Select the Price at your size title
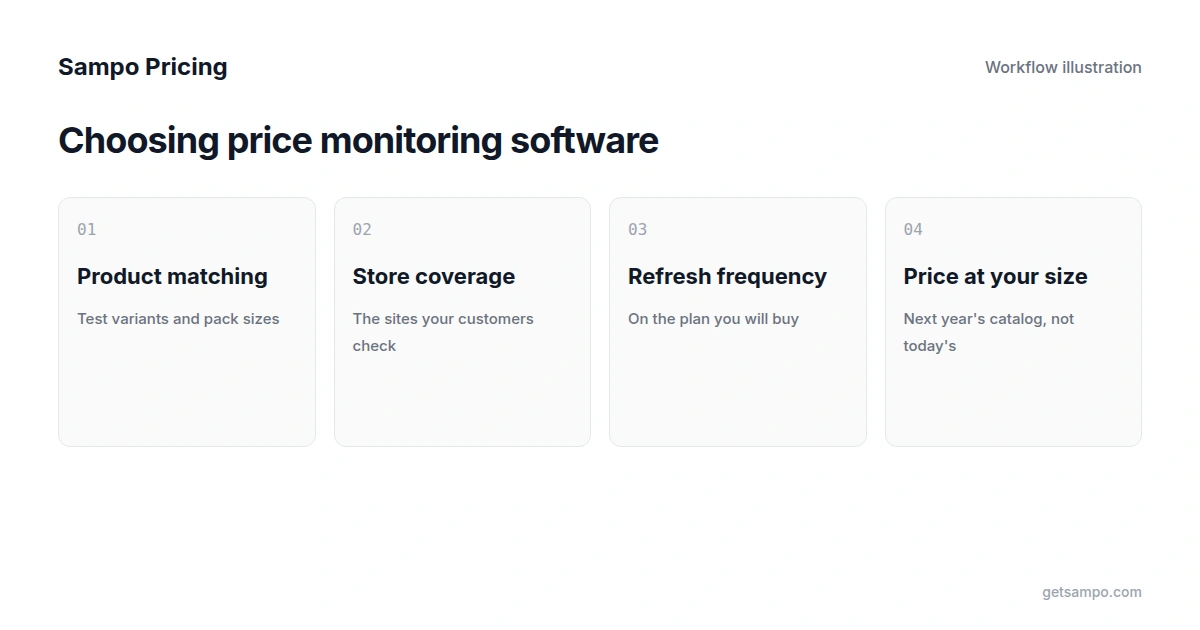This screenshot has height=630, width=1200. (995, 276)
